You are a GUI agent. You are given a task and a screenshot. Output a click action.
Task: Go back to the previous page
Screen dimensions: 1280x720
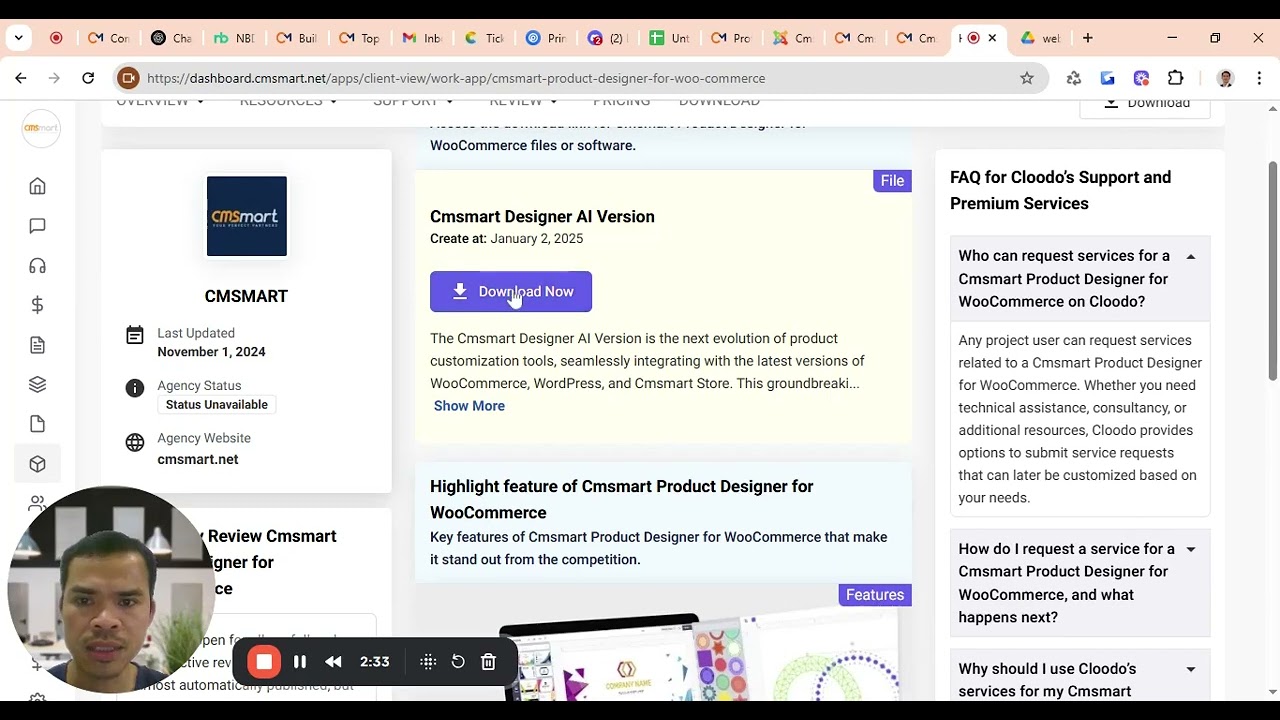click(20, 78)
